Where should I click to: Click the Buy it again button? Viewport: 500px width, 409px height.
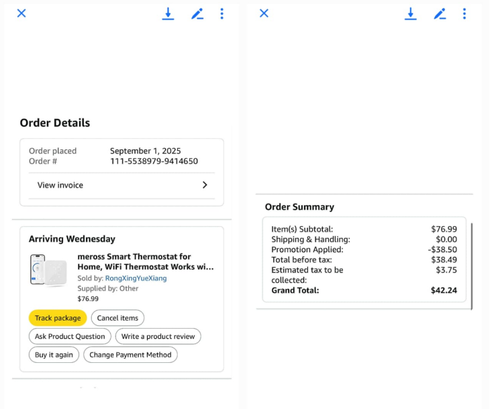54,355
